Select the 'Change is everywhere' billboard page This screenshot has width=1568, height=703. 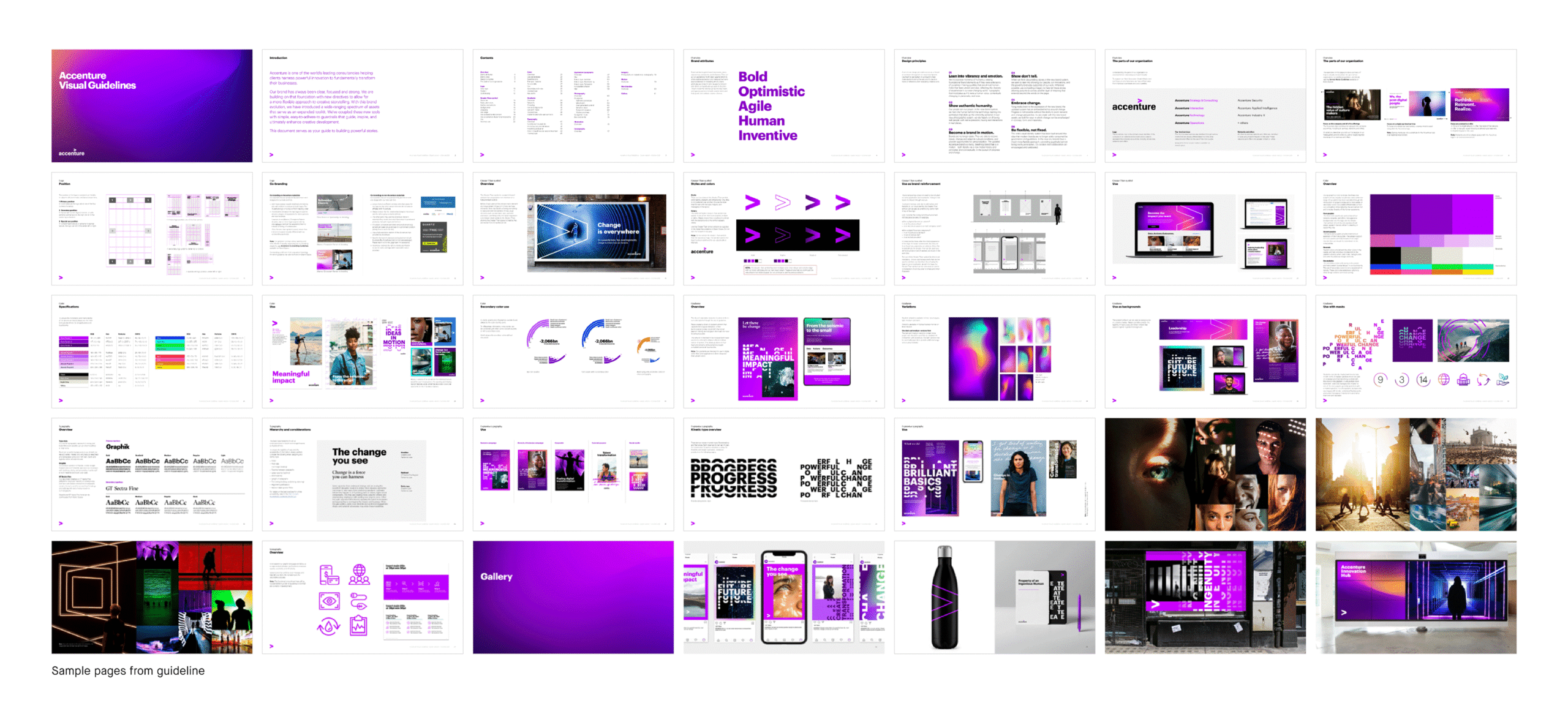[x=573, y=228]
